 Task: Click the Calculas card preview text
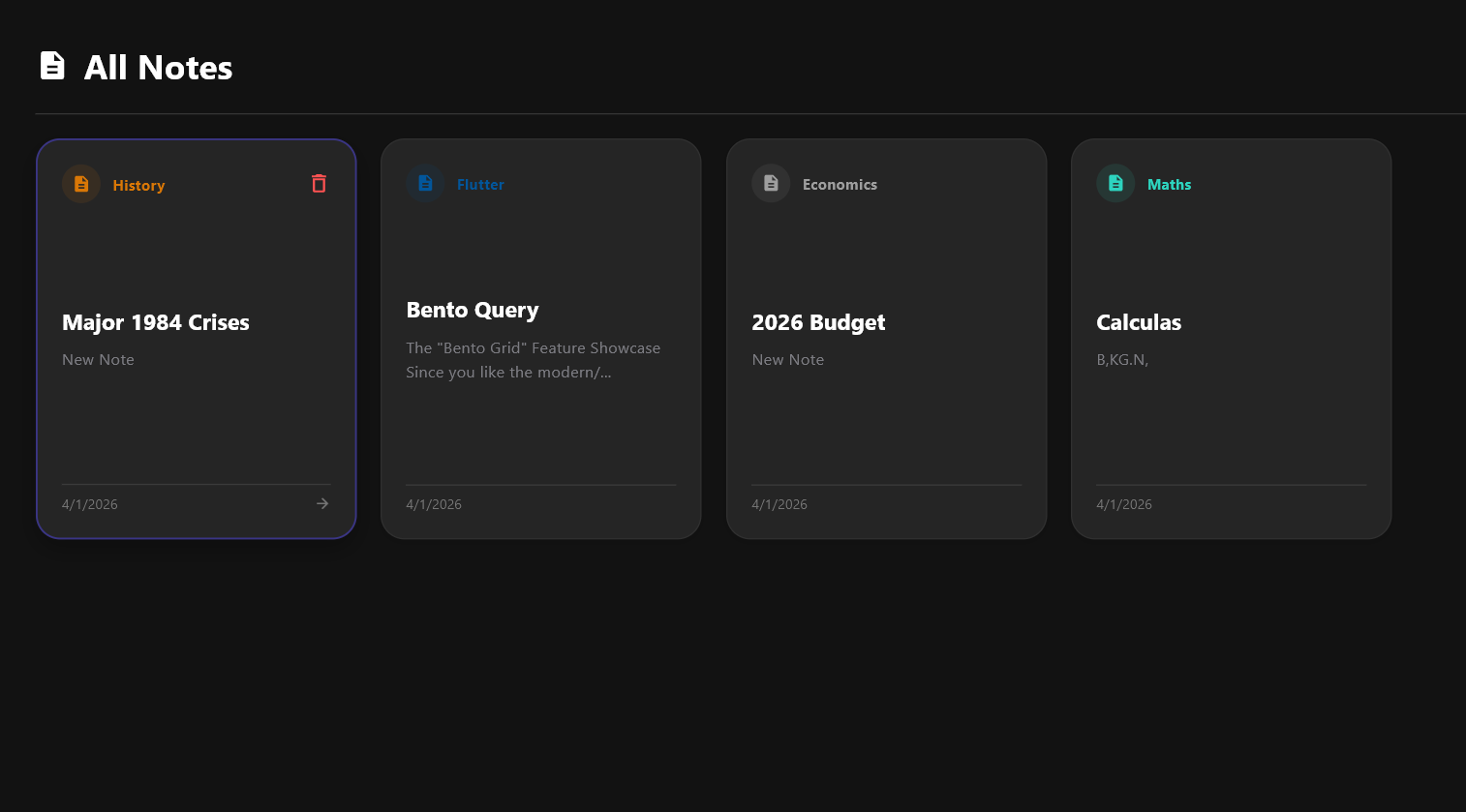tap(1123, 359)
